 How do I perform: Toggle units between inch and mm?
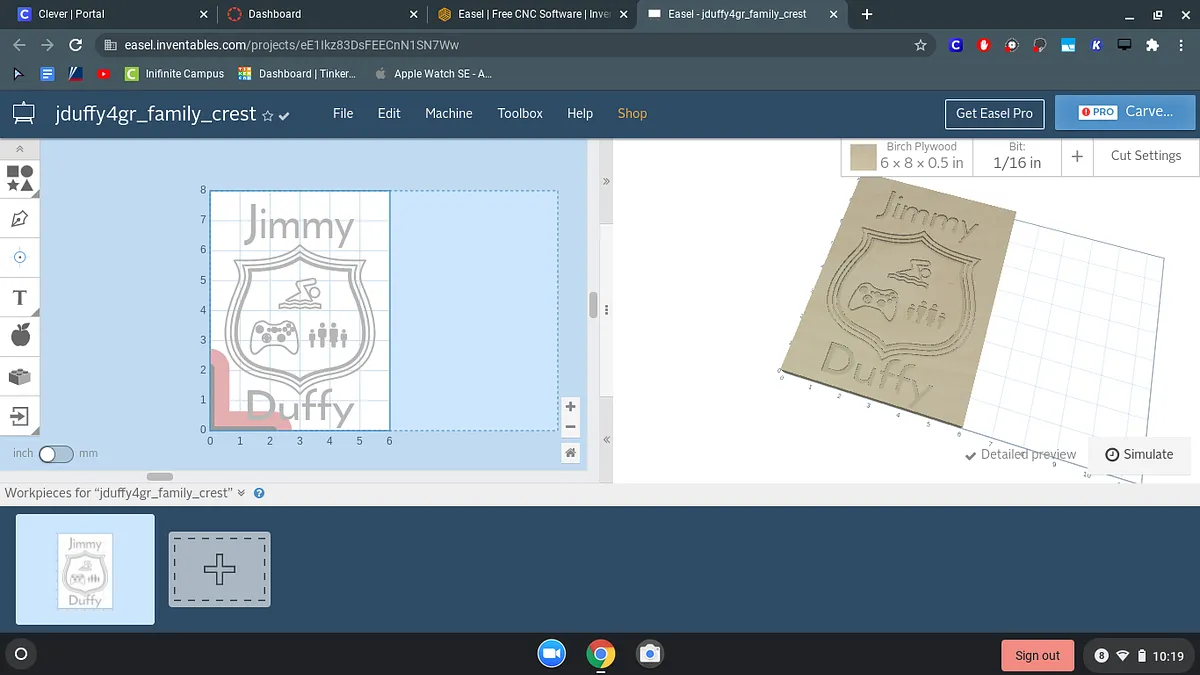[x=56, y=454]
